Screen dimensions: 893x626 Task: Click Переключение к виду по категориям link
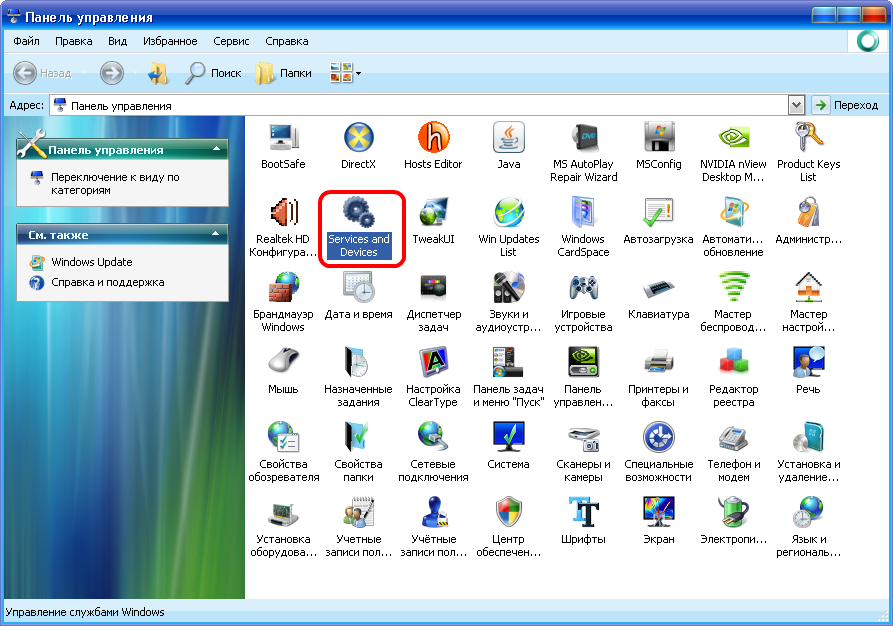pyautogui.click(x=115, y=183)
